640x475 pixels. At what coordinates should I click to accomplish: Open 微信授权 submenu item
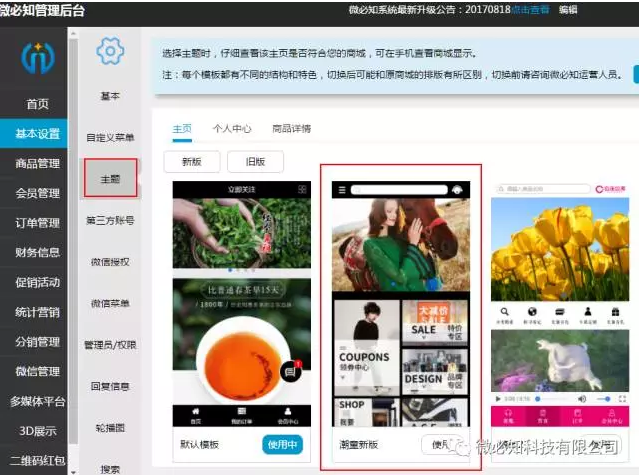(110, 262)
